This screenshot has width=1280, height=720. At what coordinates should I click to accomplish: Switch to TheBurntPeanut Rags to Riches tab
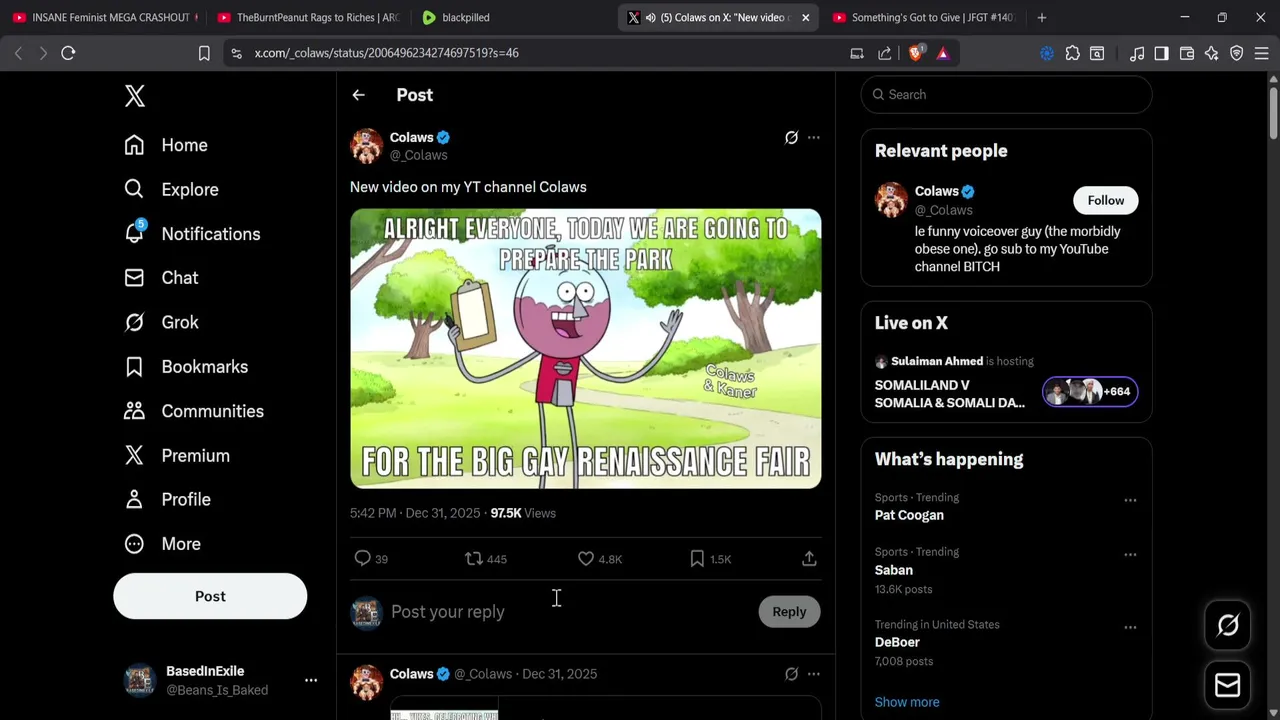point(308,17)
